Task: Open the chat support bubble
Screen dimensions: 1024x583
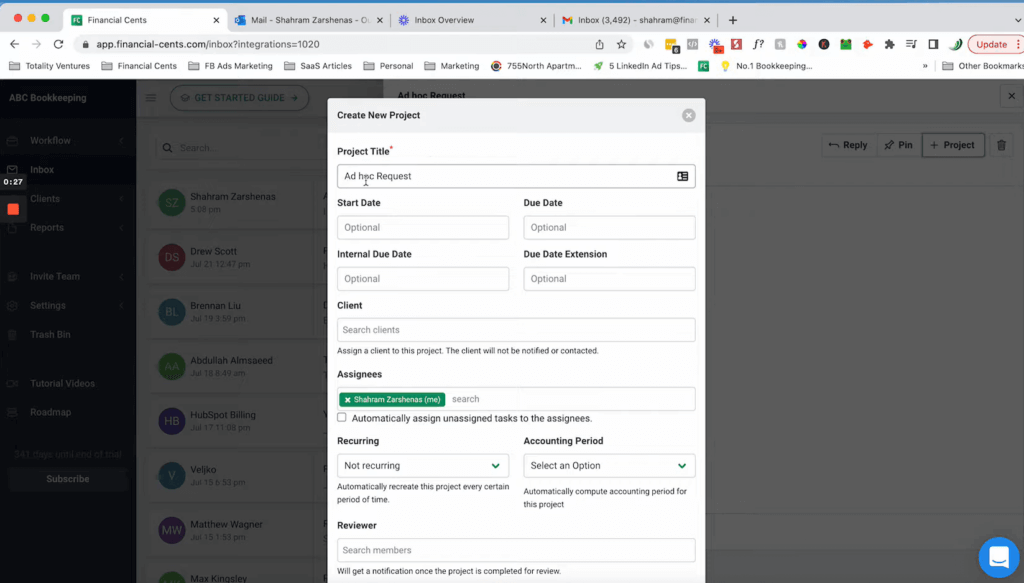Action: (997, 556)
